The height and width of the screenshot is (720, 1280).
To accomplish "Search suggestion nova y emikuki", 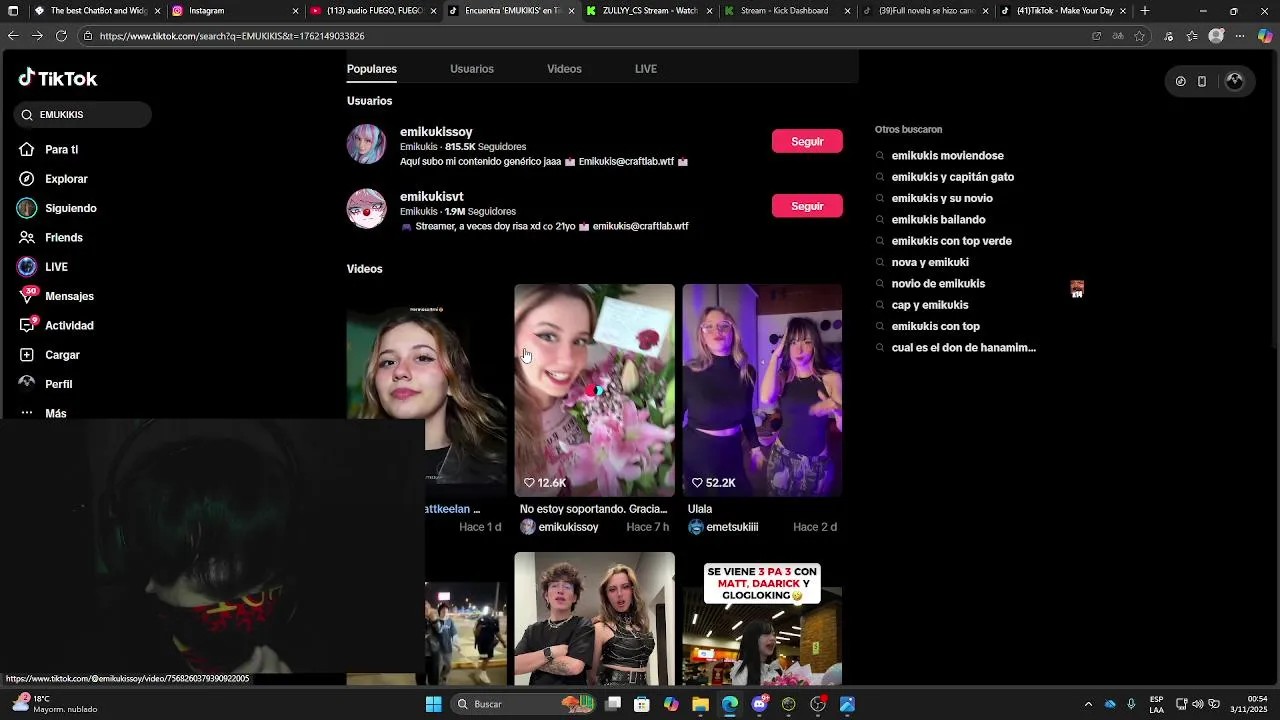I will (930, 262).
